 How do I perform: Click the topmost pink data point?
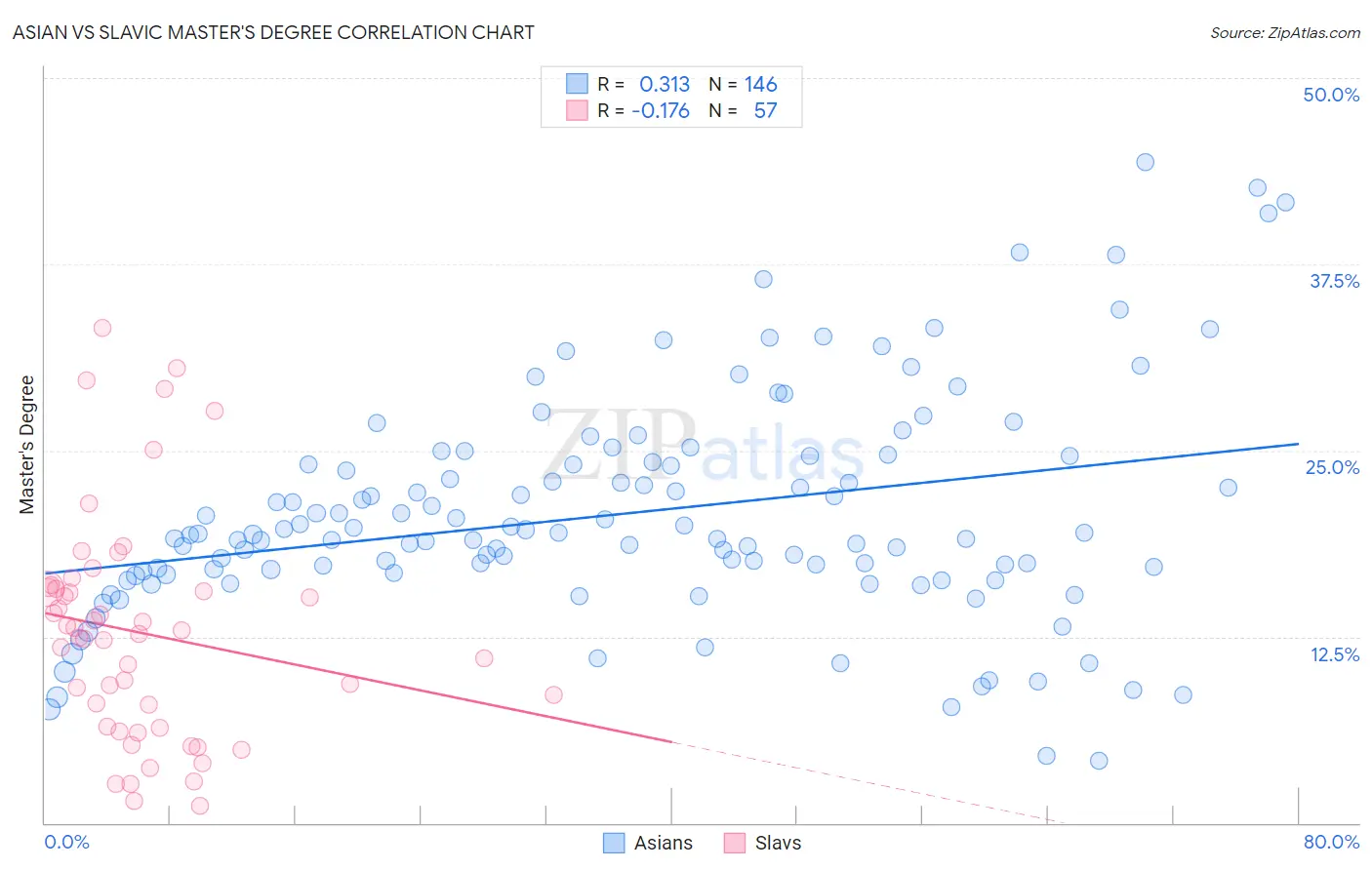(102, 328)
